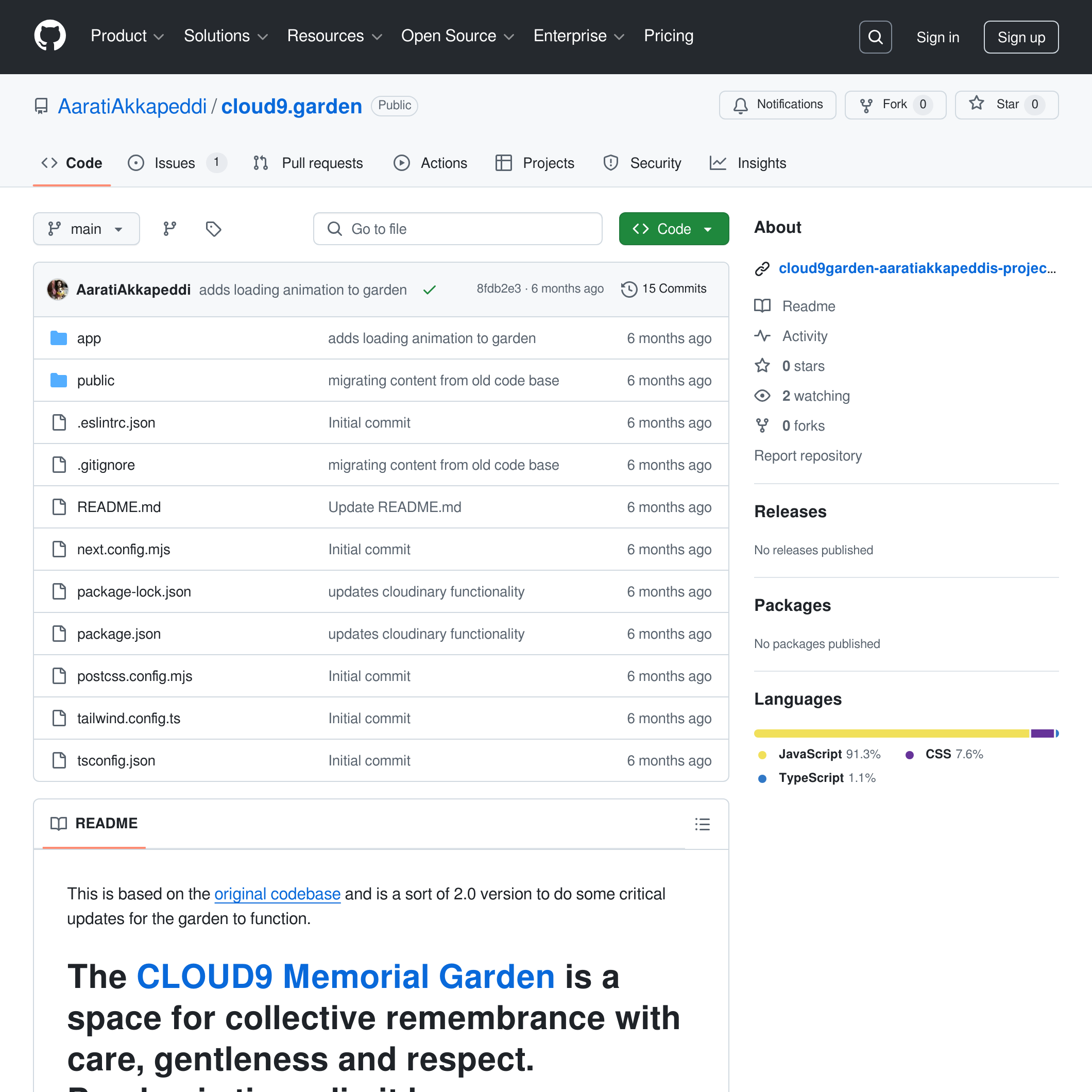Screen dimensions: 1092x1092
Task: Open the original codebase link
Action: (x=278, y=894)
